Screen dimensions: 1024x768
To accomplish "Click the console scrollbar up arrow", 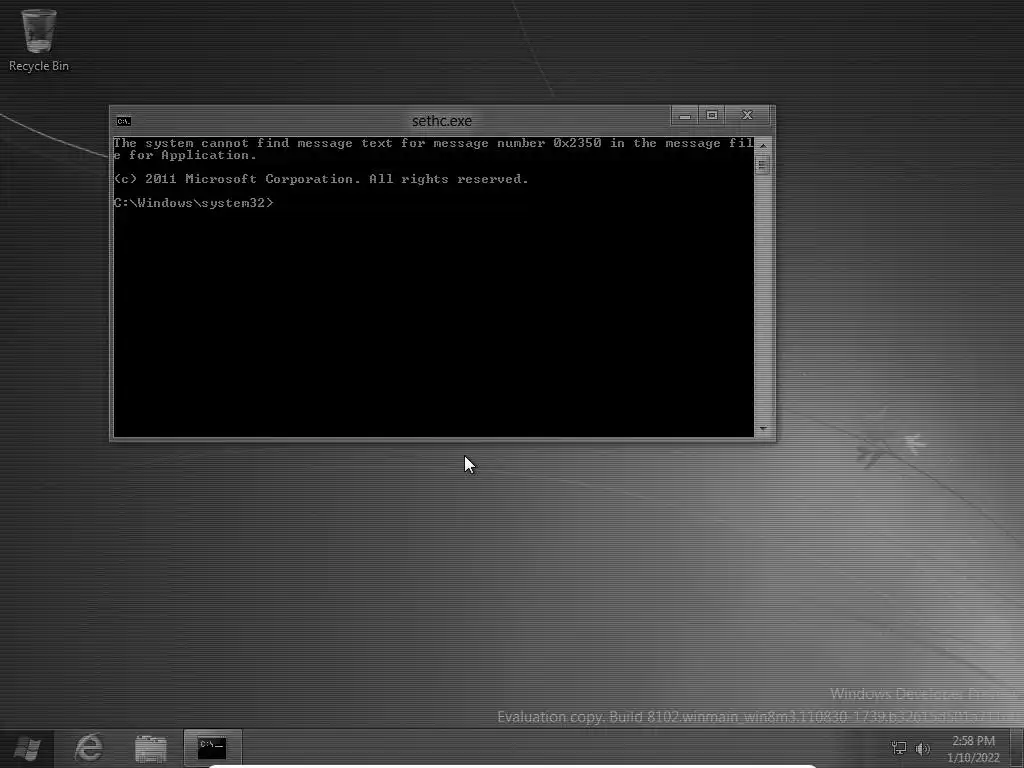I will point(763,144).
